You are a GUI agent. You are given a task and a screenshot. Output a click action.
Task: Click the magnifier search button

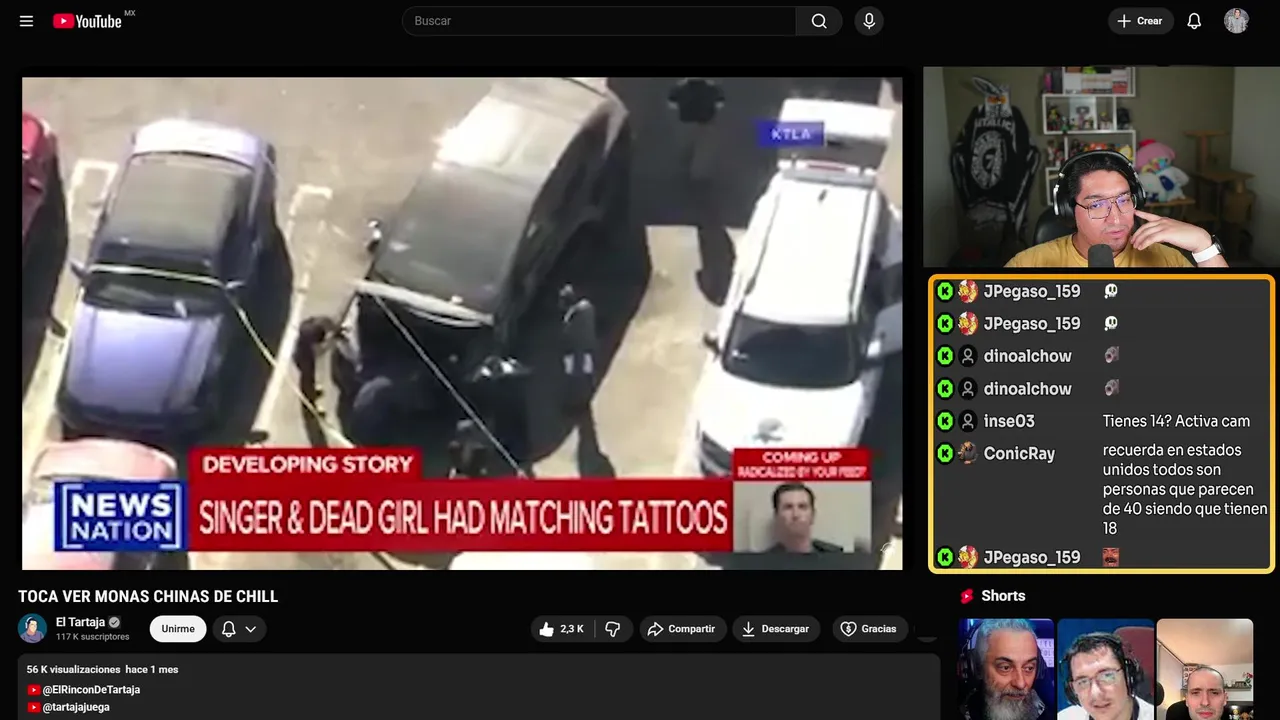pos(819,21)
